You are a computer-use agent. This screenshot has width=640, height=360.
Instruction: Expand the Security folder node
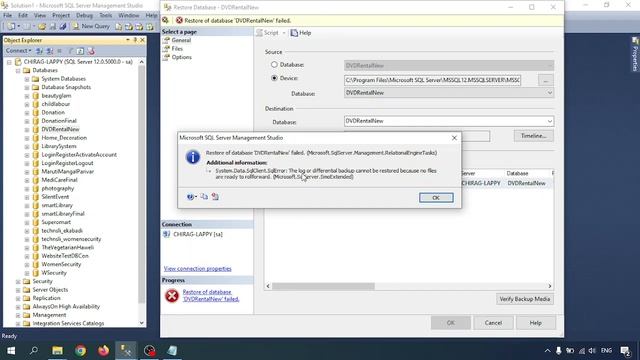18,281
